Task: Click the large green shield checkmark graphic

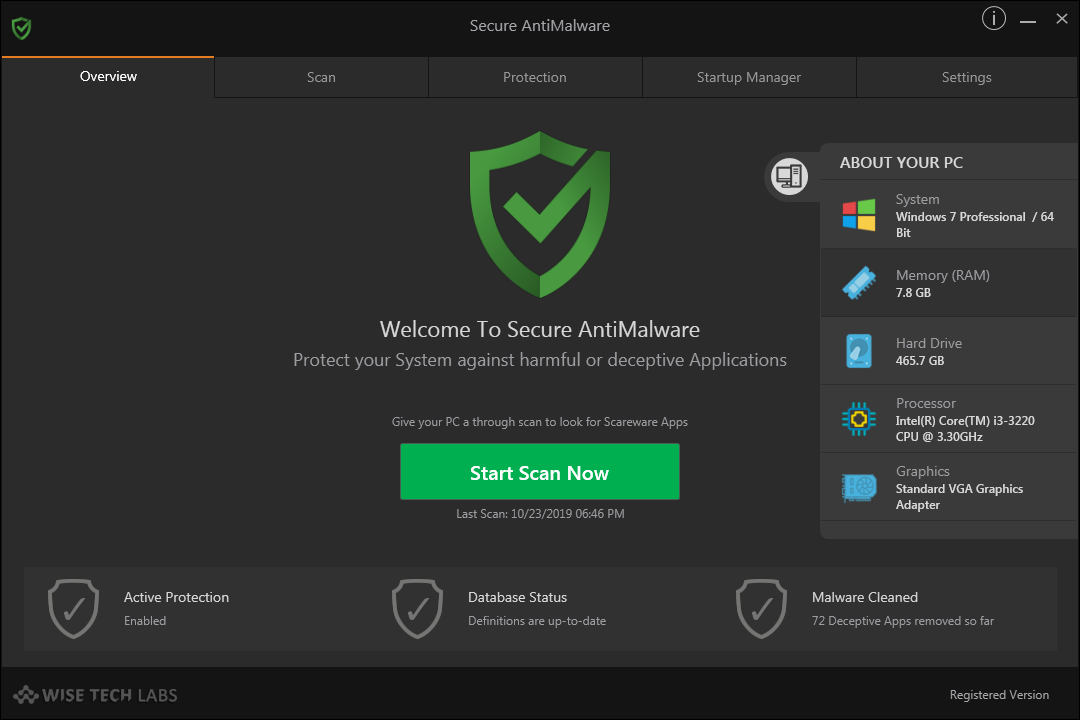Action: tap(540, 214)
